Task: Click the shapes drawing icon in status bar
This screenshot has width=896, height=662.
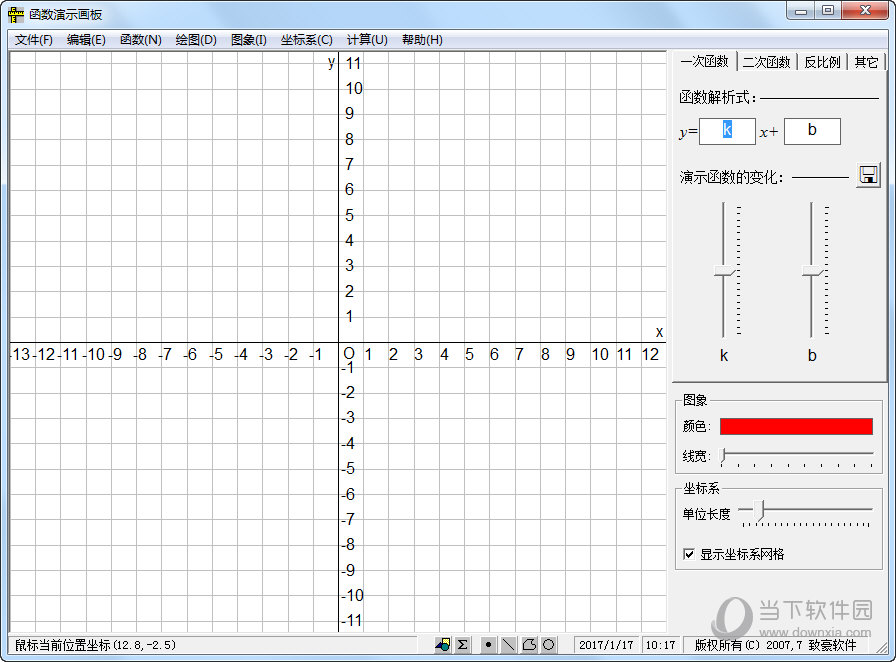Action: 442,645
